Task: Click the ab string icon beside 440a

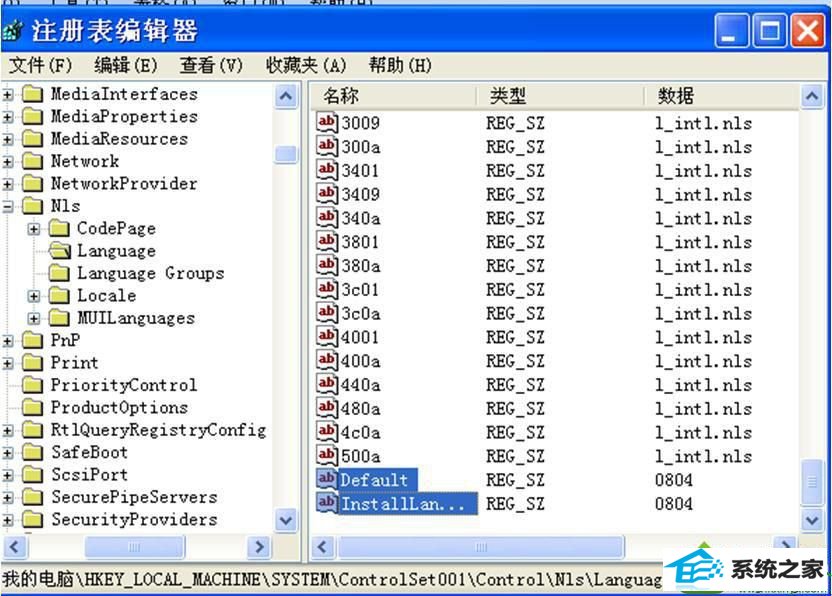Action: 327,384
